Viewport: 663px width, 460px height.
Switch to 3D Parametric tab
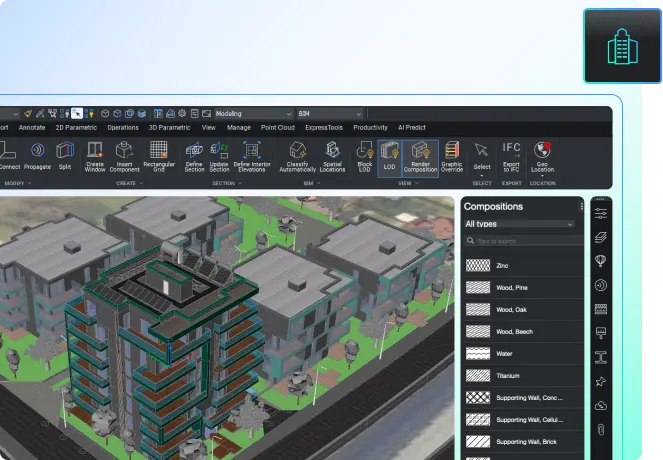(170, 127)
